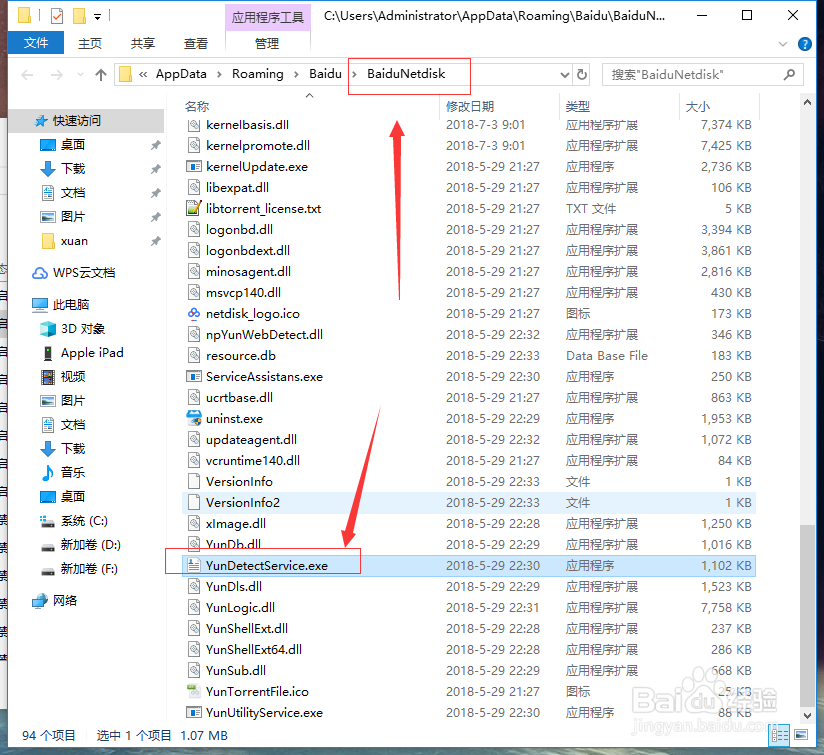
Task: Select the msvcp140.dll file icon
Action: pos(194,293)
